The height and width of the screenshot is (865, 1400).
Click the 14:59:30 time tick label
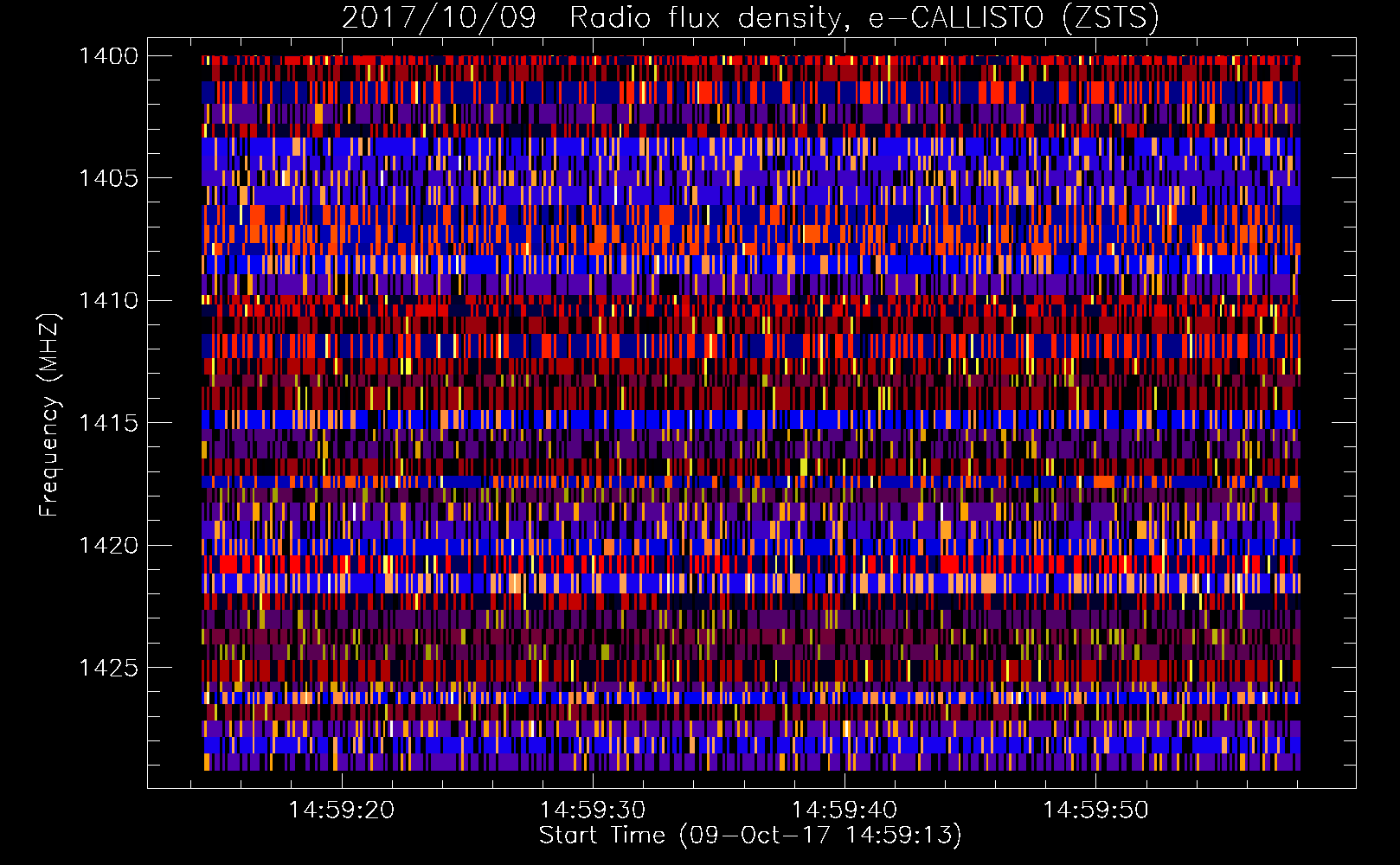coord(593,810)
